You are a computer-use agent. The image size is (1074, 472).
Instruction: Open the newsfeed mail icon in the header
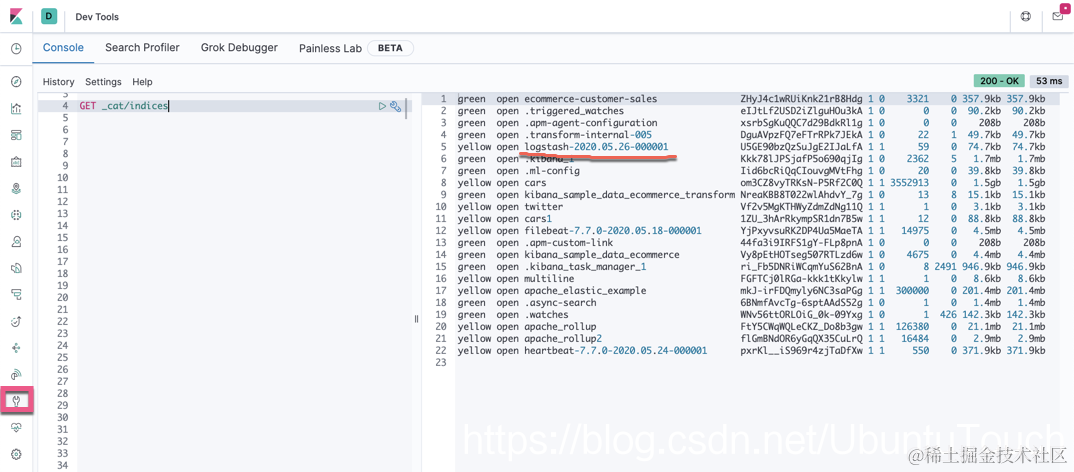(1058, 16)
